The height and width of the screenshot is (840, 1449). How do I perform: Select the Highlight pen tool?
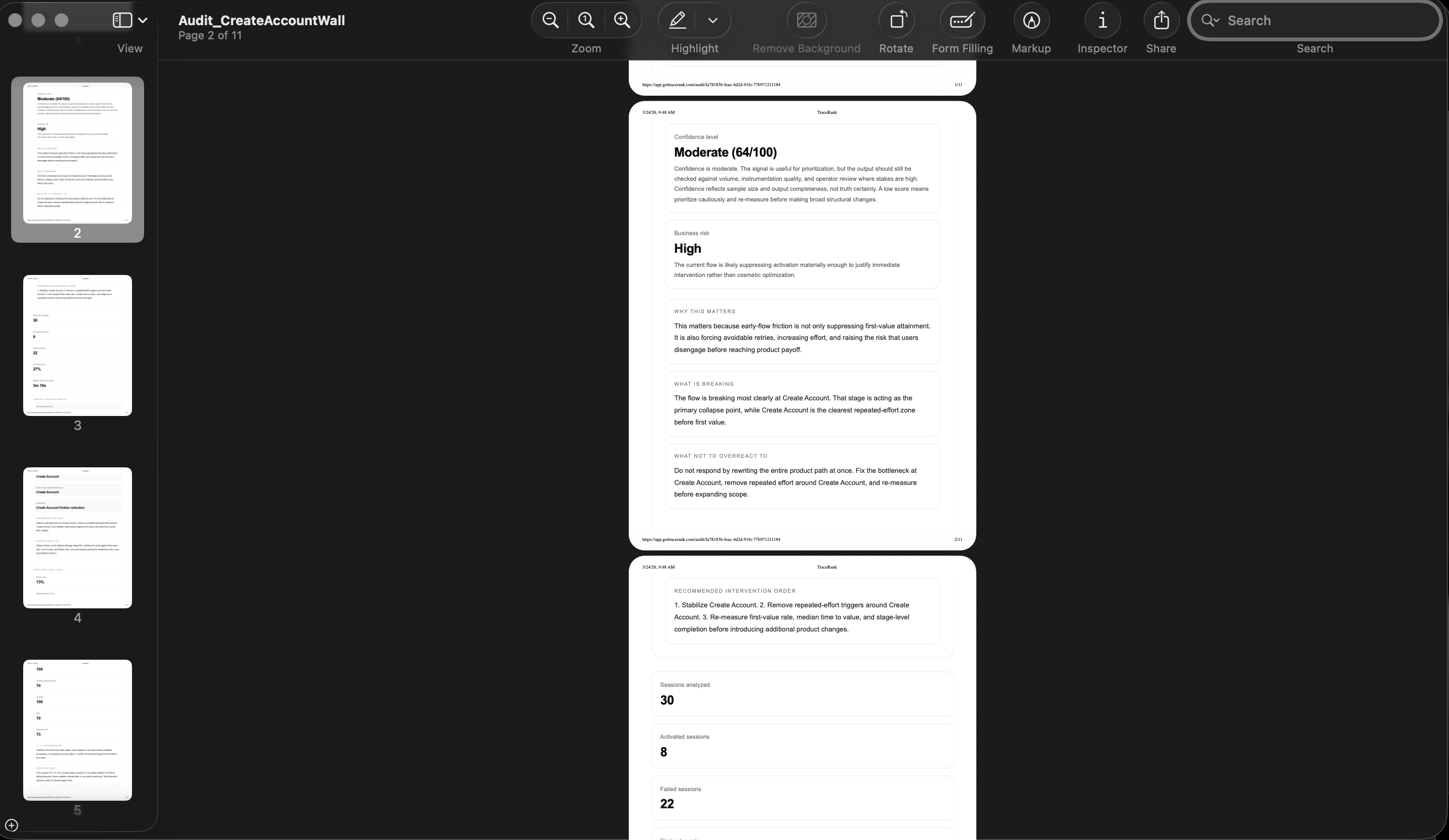(677, 21)
